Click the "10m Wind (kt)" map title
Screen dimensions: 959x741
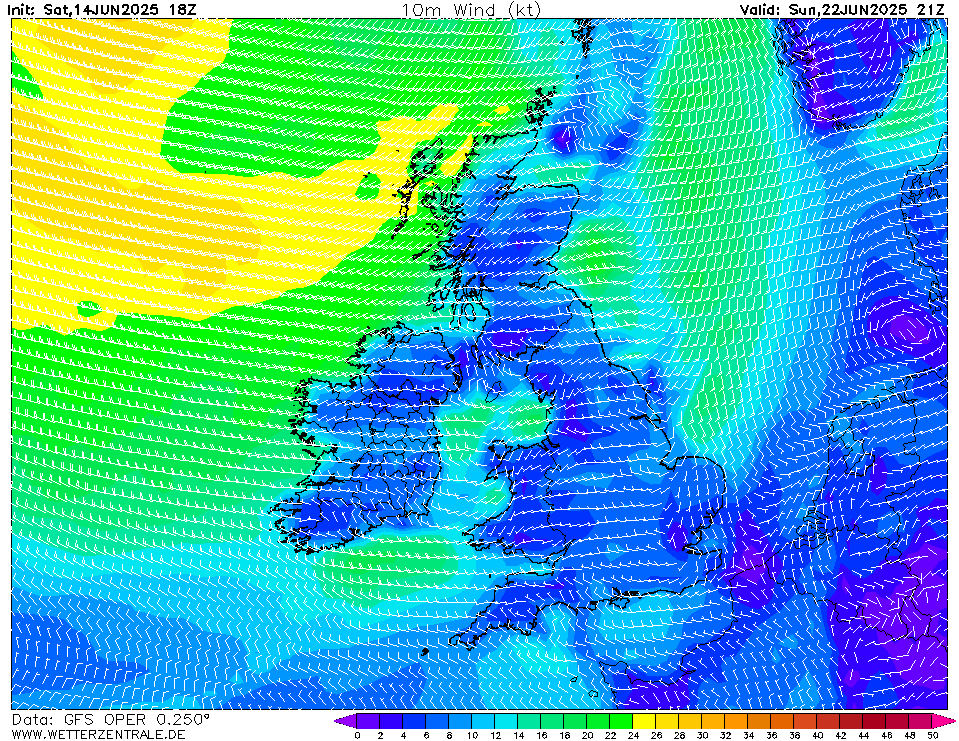coord(471,10)
